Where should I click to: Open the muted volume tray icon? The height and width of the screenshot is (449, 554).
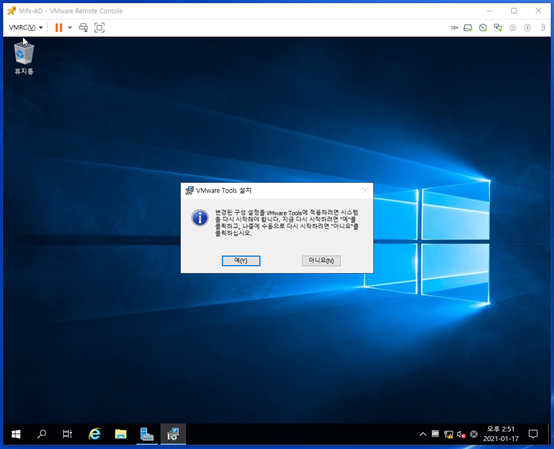click(461, 434)
